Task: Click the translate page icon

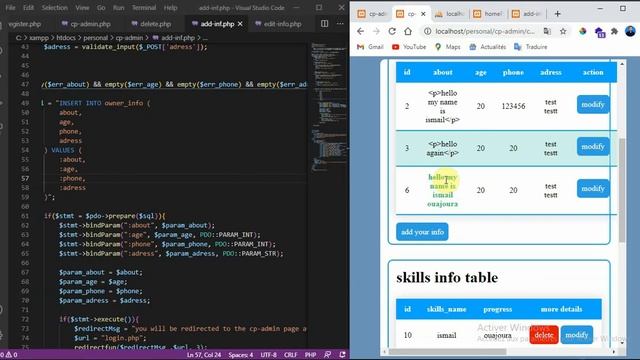Action: 547,31
